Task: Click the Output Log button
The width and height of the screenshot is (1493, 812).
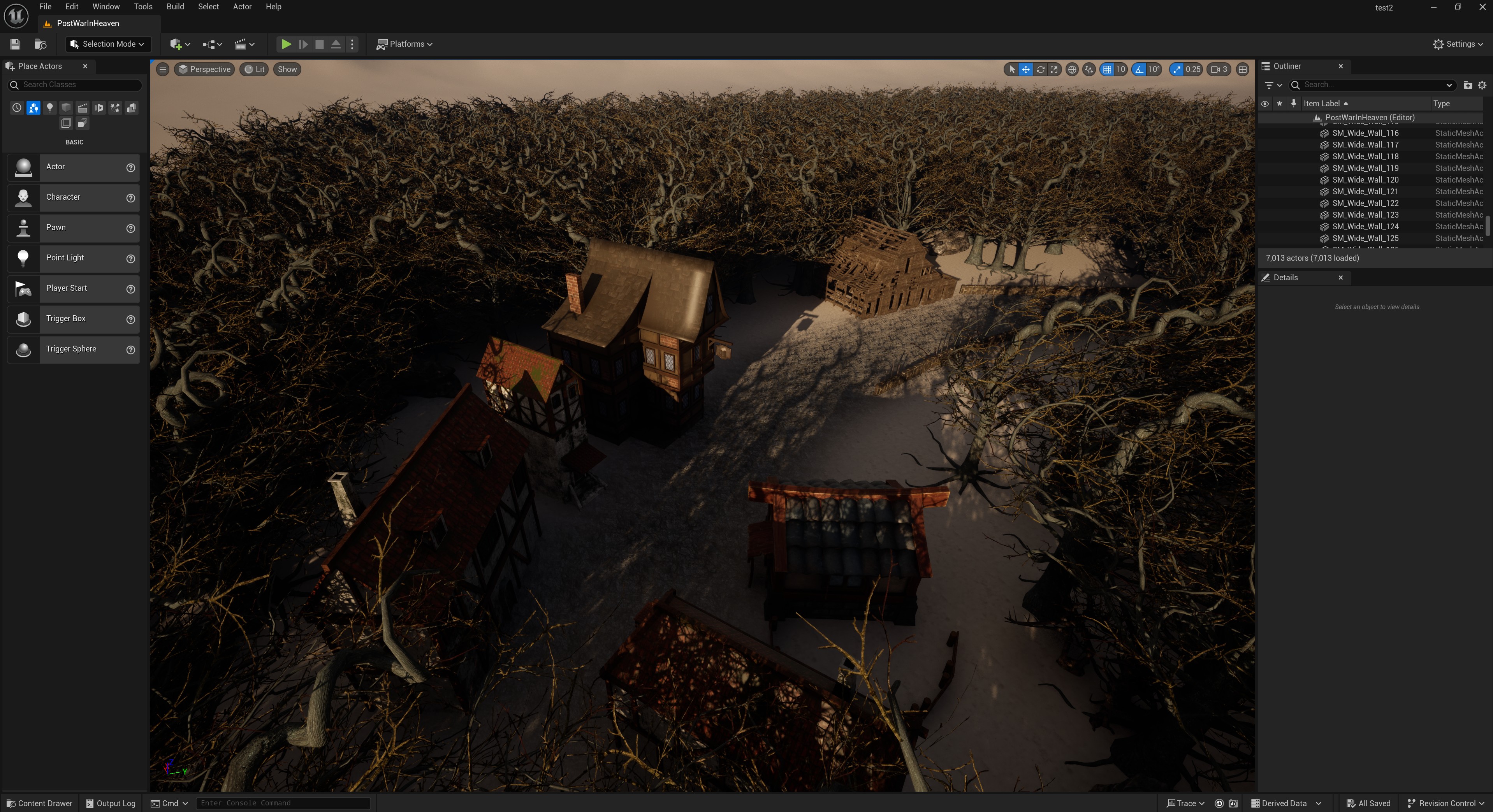Action: [x=111, y=803]
